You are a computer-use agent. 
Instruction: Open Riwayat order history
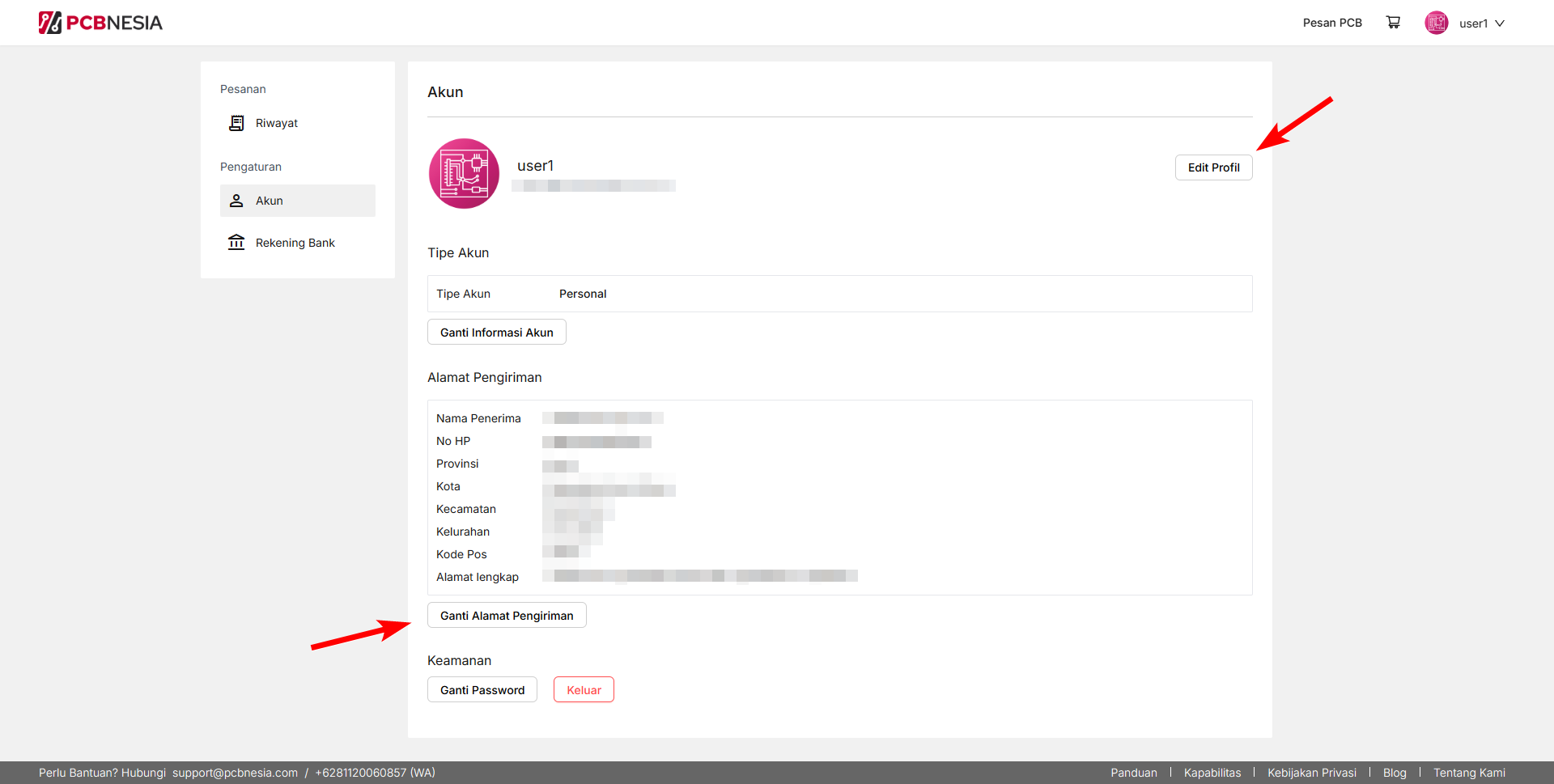298,123
